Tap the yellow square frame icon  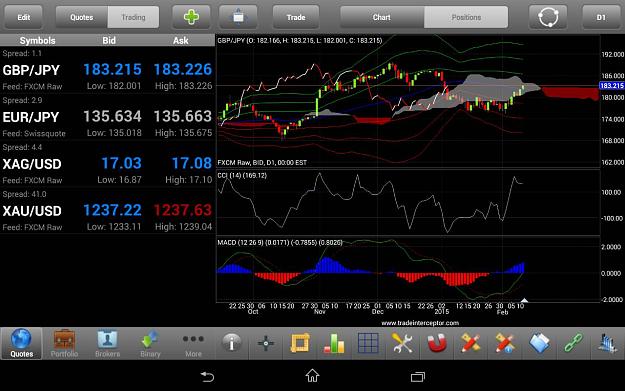[300, 343]
